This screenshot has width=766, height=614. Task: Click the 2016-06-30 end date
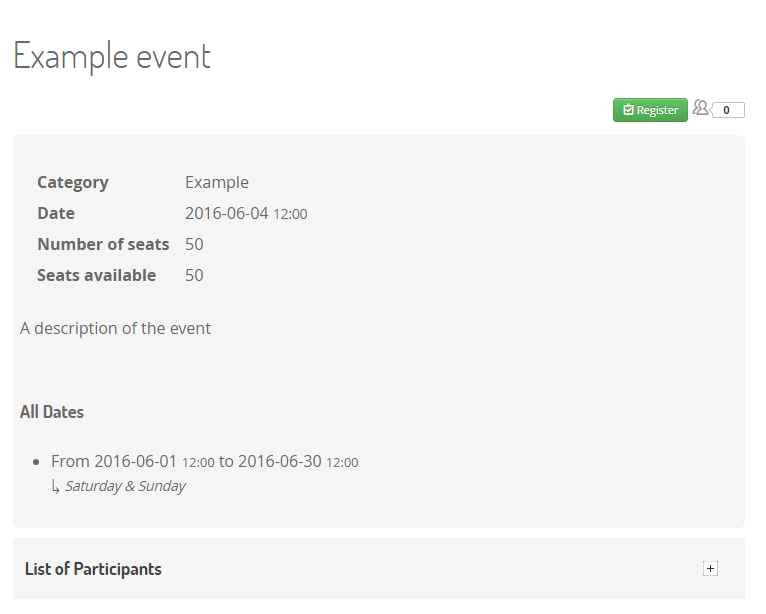point(280,462)
